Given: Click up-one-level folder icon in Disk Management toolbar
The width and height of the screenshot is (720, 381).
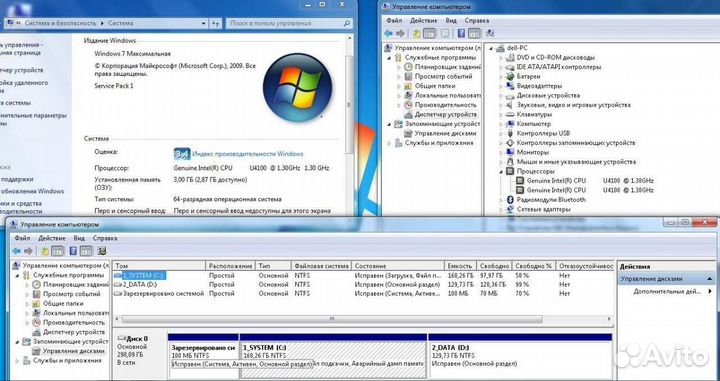Looking at the screenshot, I should click(45, 251).
